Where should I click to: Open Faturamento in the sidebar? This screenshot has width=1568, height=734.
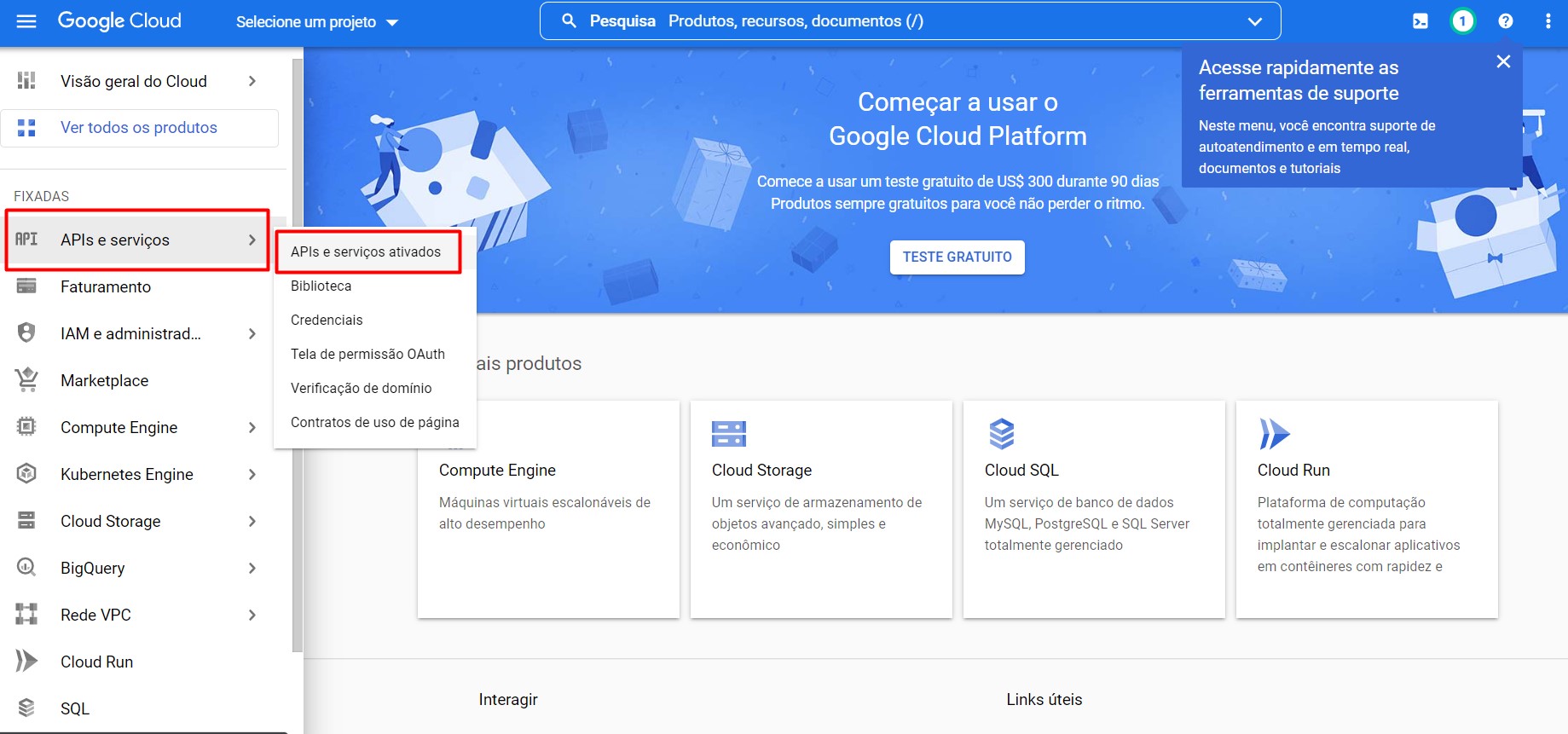(x=106, y=286)
